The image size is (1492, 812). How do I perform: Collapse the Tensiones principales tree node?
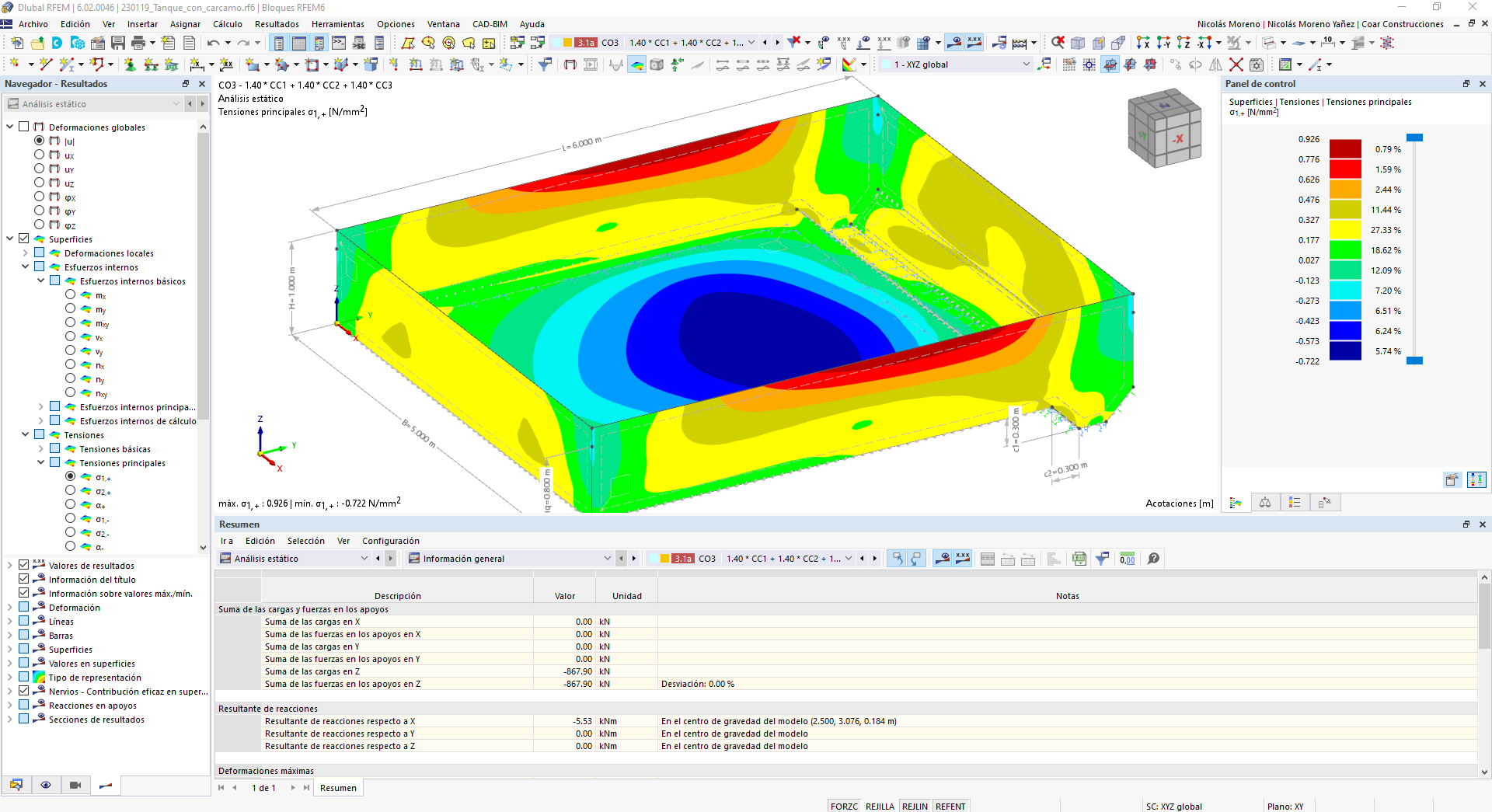[x=41, y=462]
